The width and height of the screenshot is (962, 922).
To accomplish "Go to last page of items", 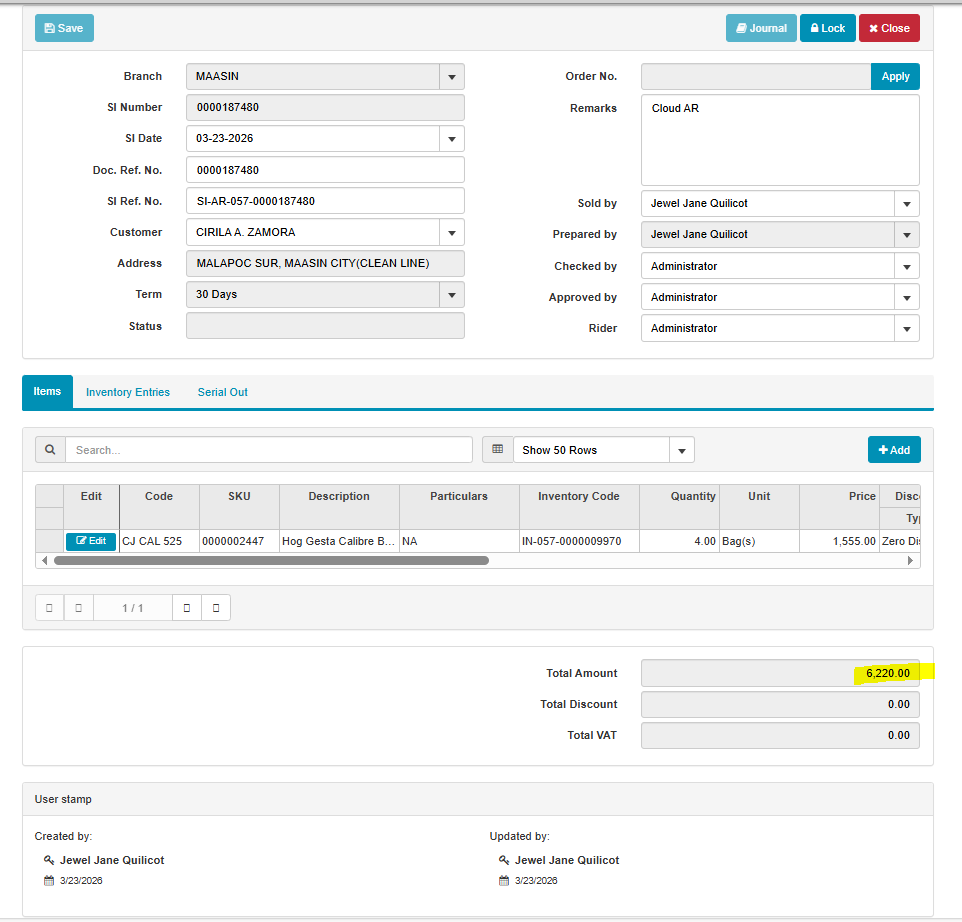I will 216,608.
